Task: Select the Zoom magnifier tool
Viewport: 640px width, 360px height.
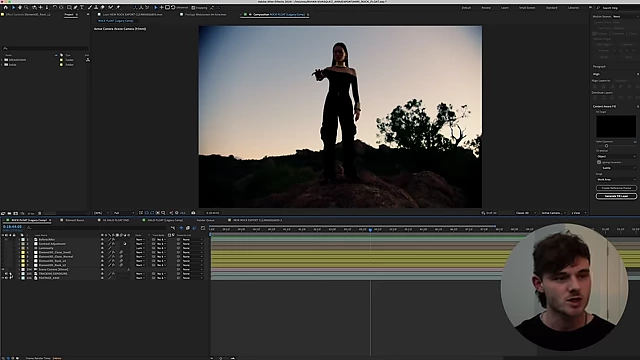Action: pyautogui.click(x=26, y=7)
